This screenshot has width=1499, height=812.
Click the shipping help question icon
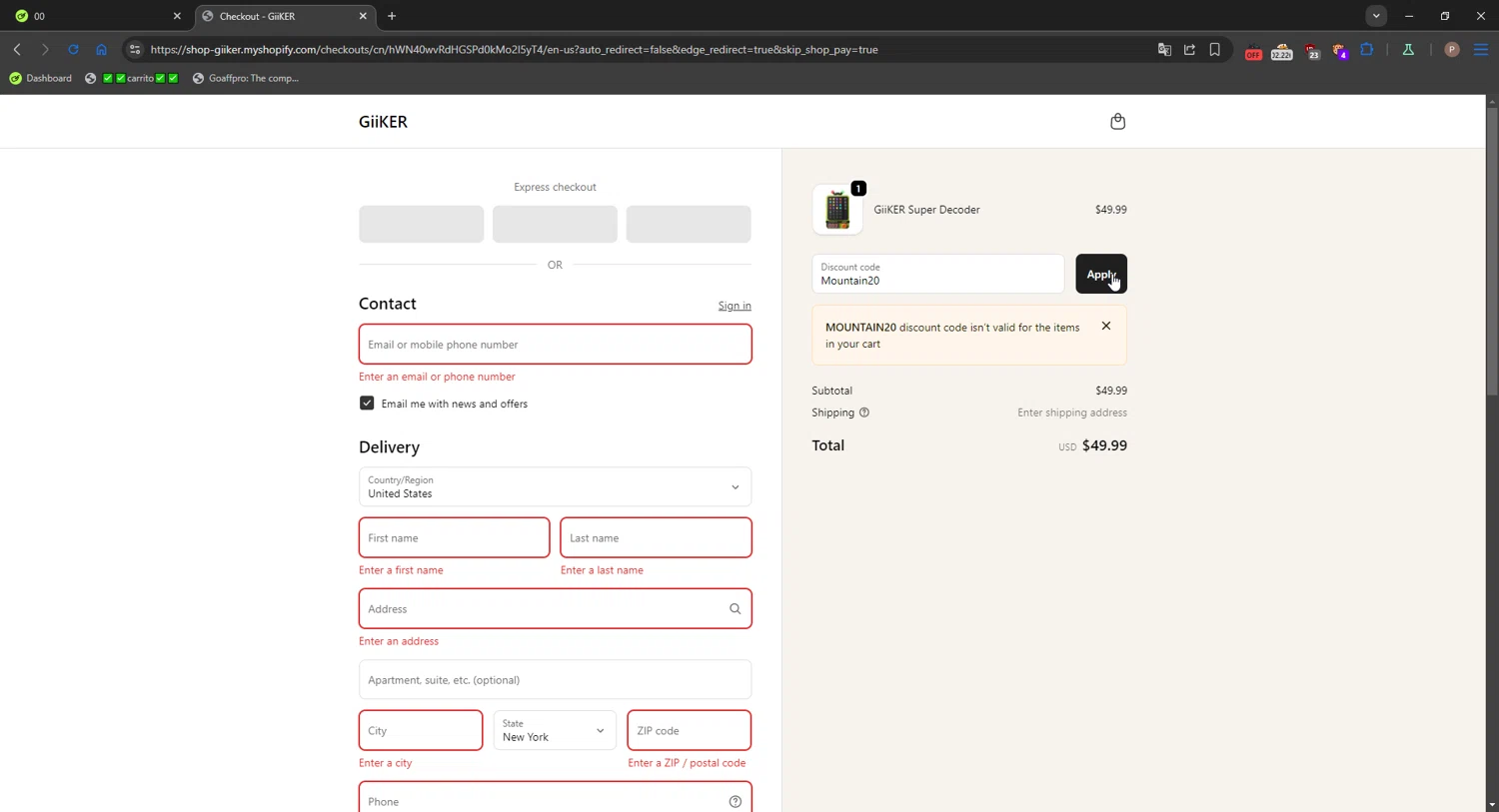[864, 412]
